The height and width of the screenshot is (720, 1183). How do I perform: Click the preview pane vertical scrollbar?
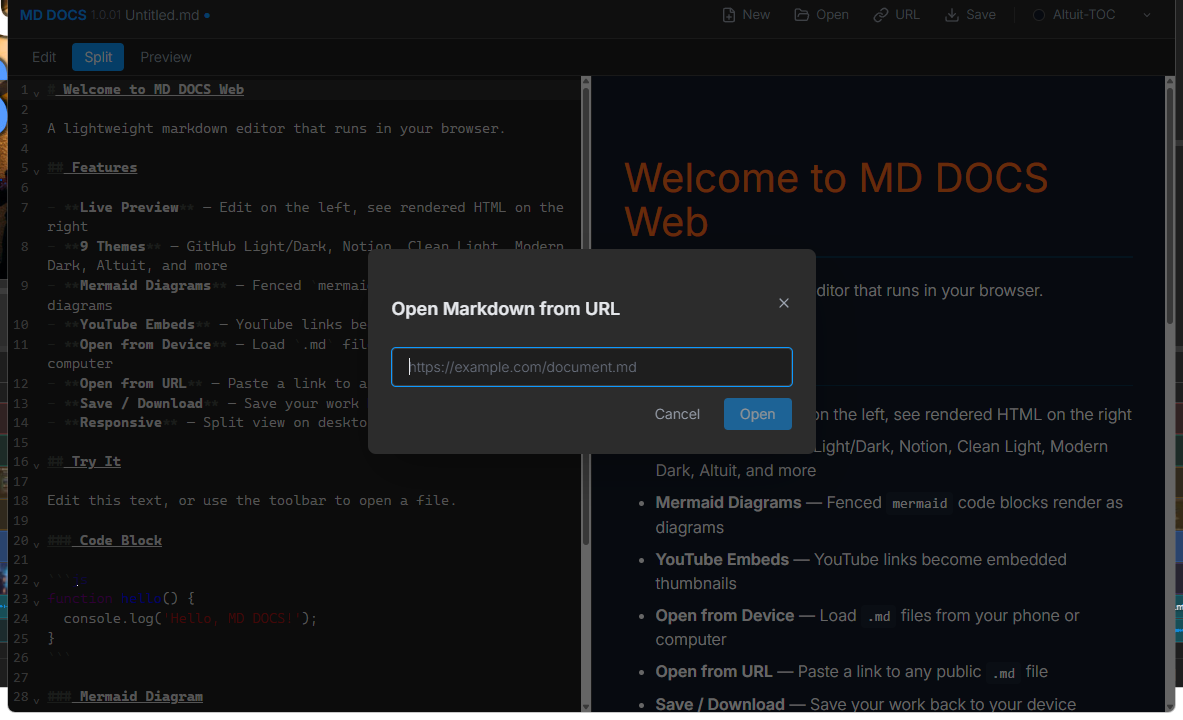point(1169,204)
